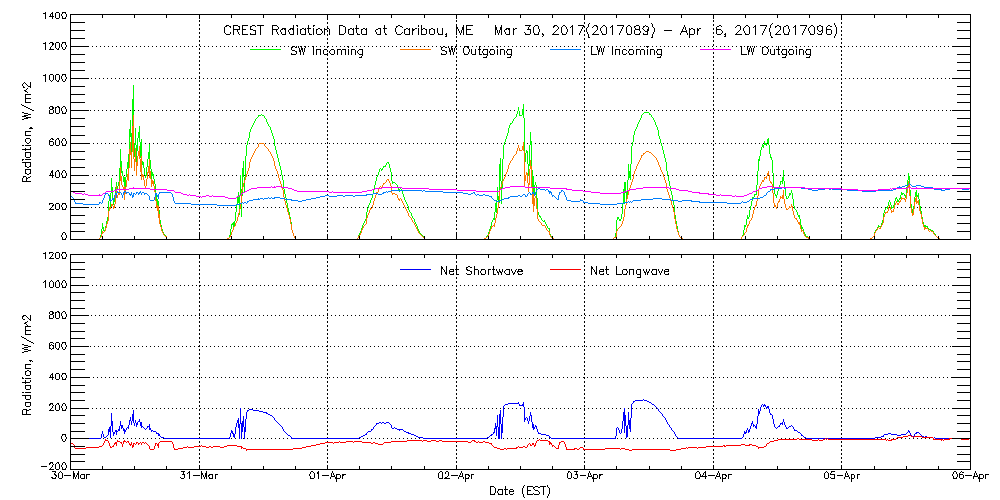Click the LW Incoming legend label

coord(626,51)
